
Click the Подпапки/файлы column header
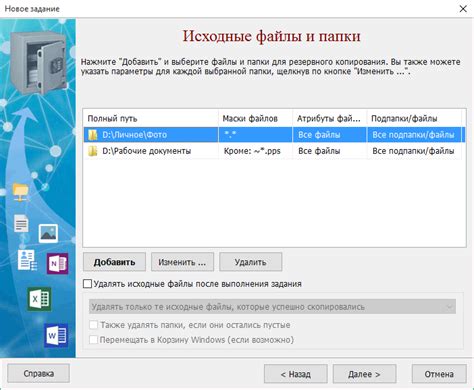[414, 118]
